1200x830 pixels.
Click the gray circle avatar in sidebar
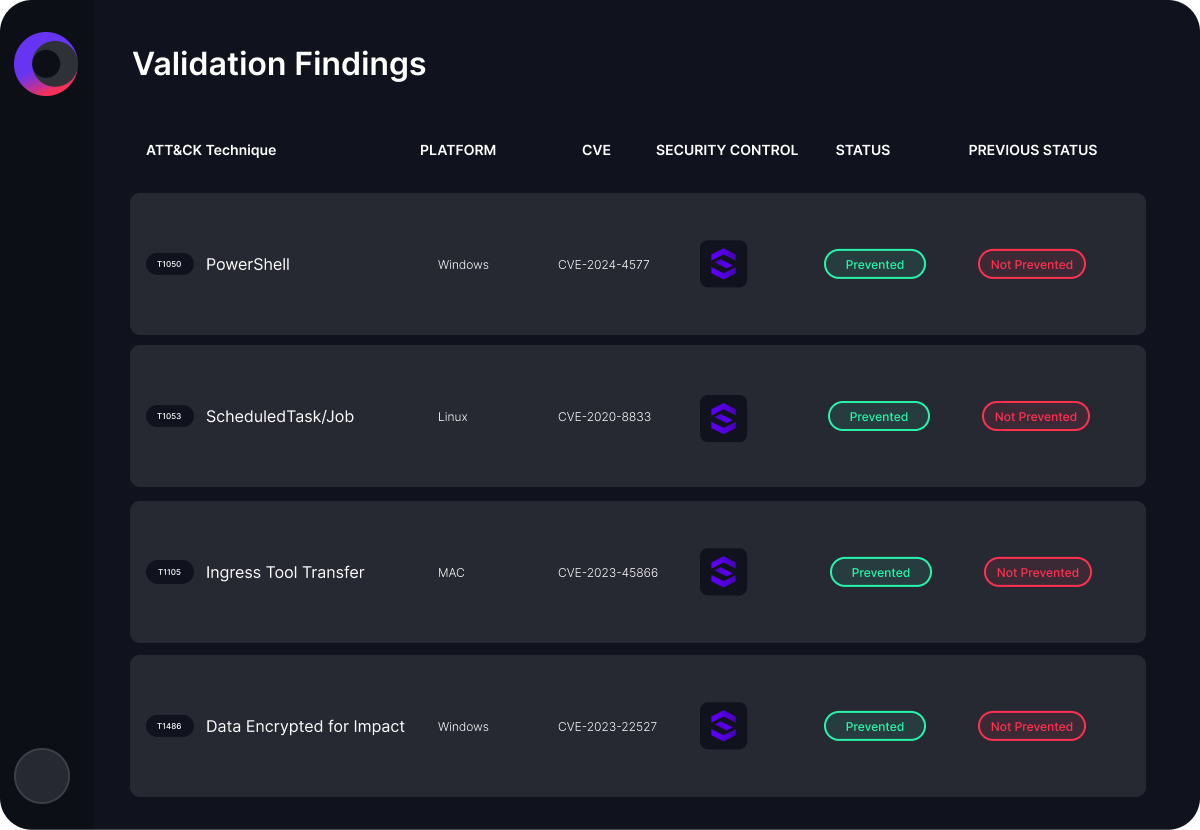coord(42,775)
